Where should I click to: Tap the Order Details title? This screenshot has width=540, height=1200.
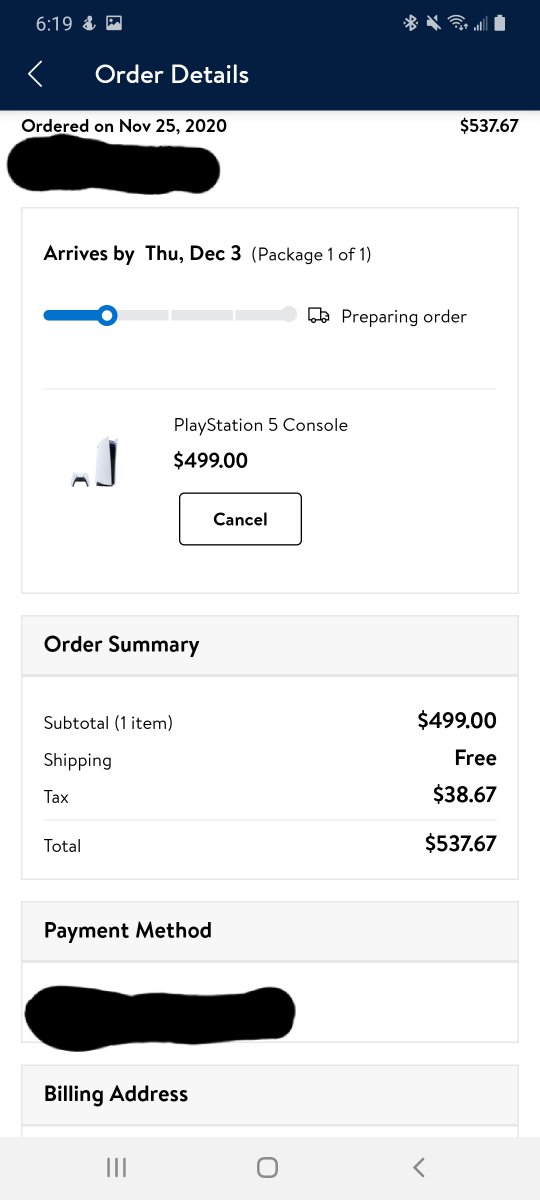coord(172,75)
